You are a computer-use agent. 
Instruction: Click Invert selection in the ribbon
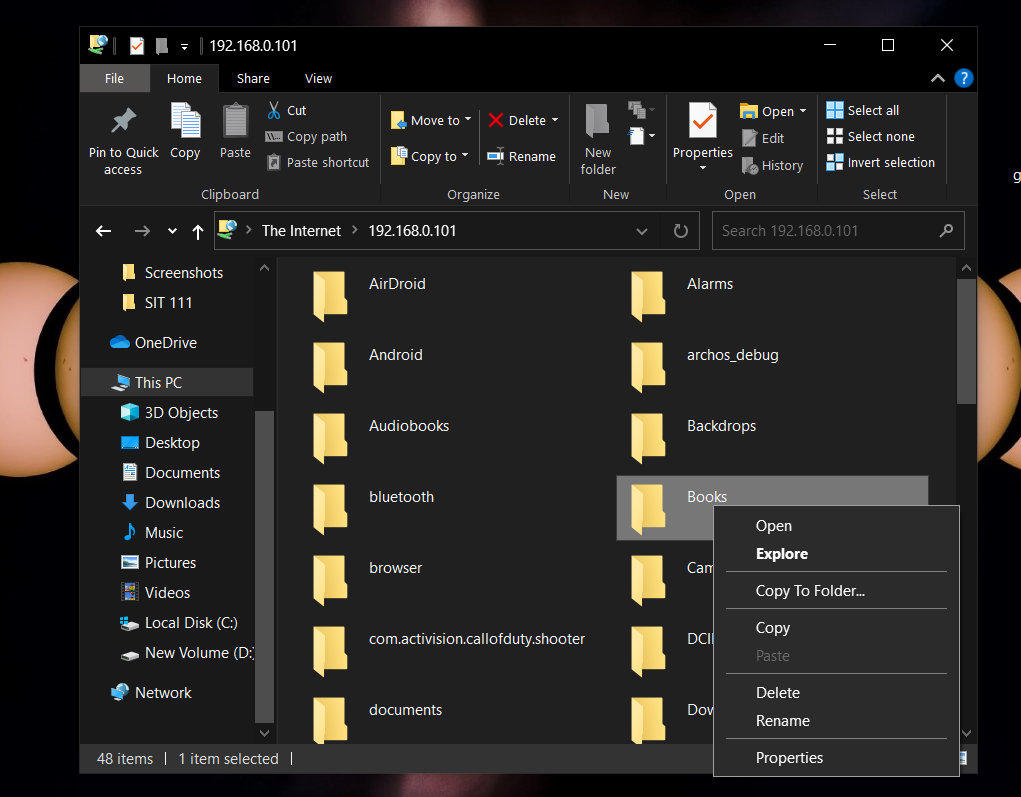click(880, 163)
